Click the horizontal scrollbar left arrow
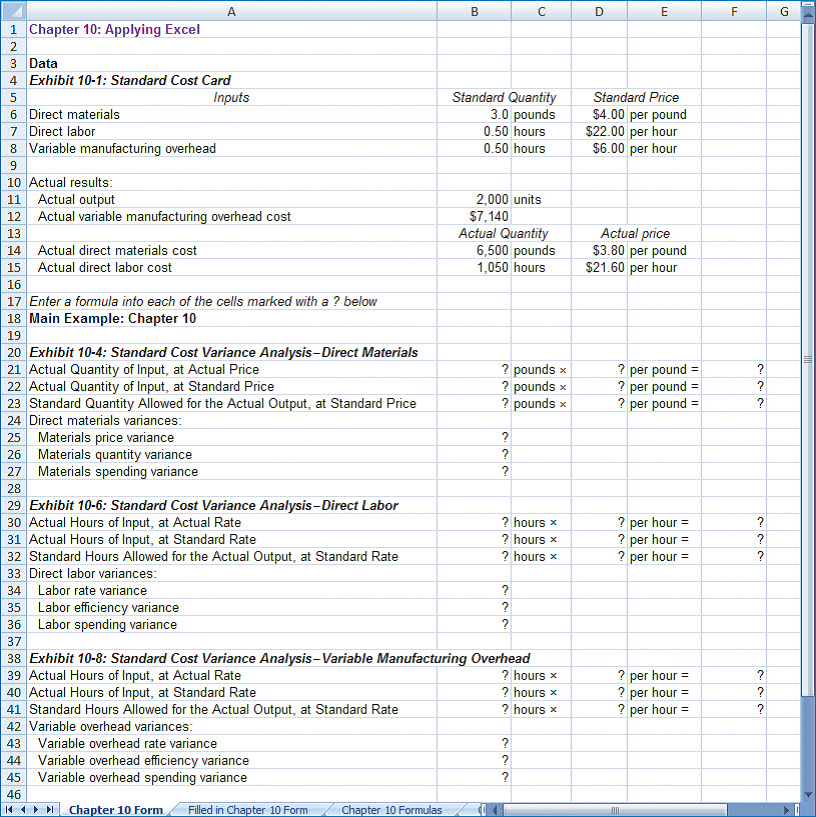This screenshot has width=816, height=817. [494, 809]
